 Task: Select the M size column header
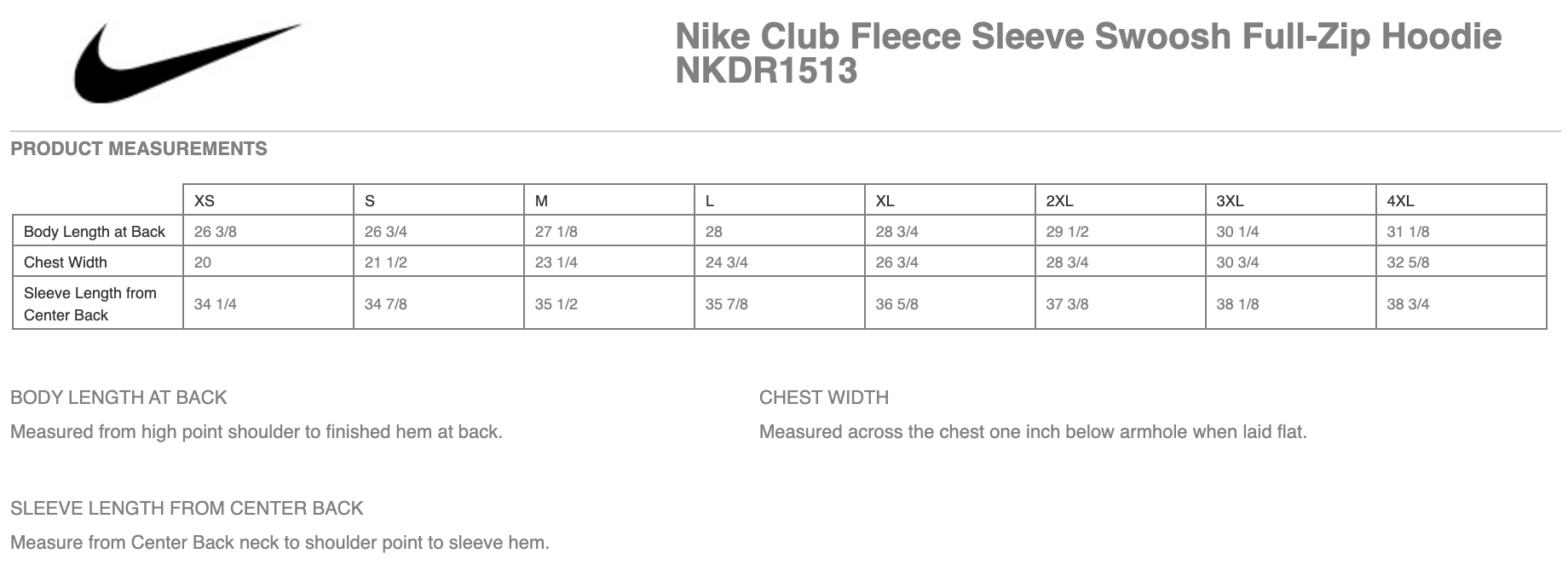click(609, 200)
